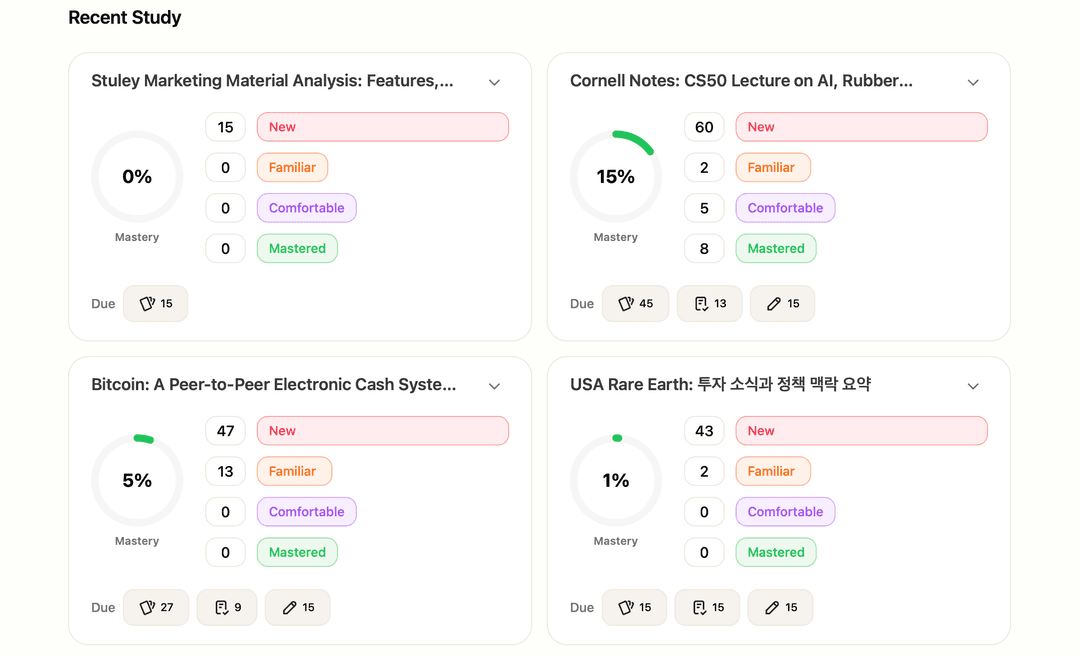Click the 15% Mastery progress ring on Cornell Notes

coord(615,176)
